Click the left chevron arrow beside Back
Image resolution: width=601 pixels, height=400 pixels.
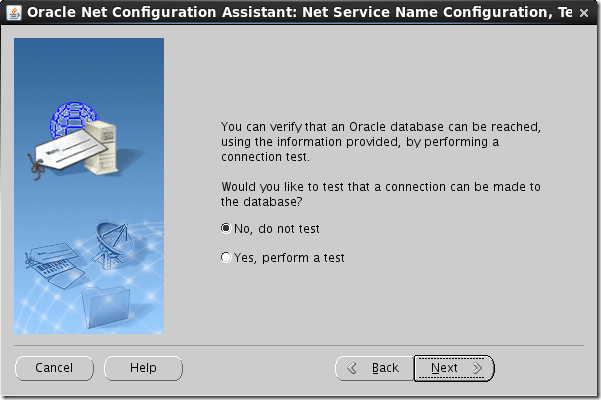point(351,368)
